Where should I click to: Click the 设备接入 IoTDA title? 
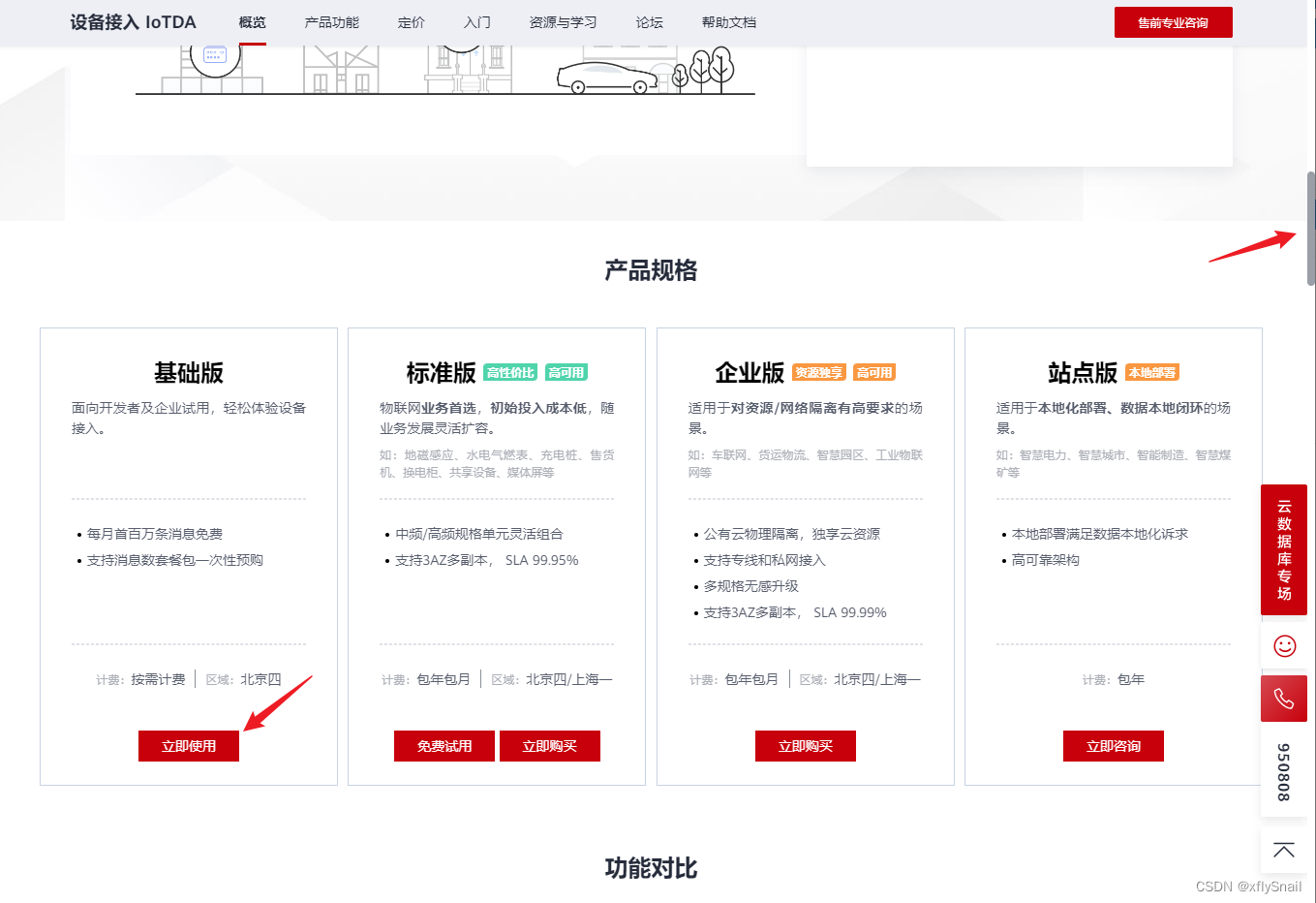coord(134,22)
